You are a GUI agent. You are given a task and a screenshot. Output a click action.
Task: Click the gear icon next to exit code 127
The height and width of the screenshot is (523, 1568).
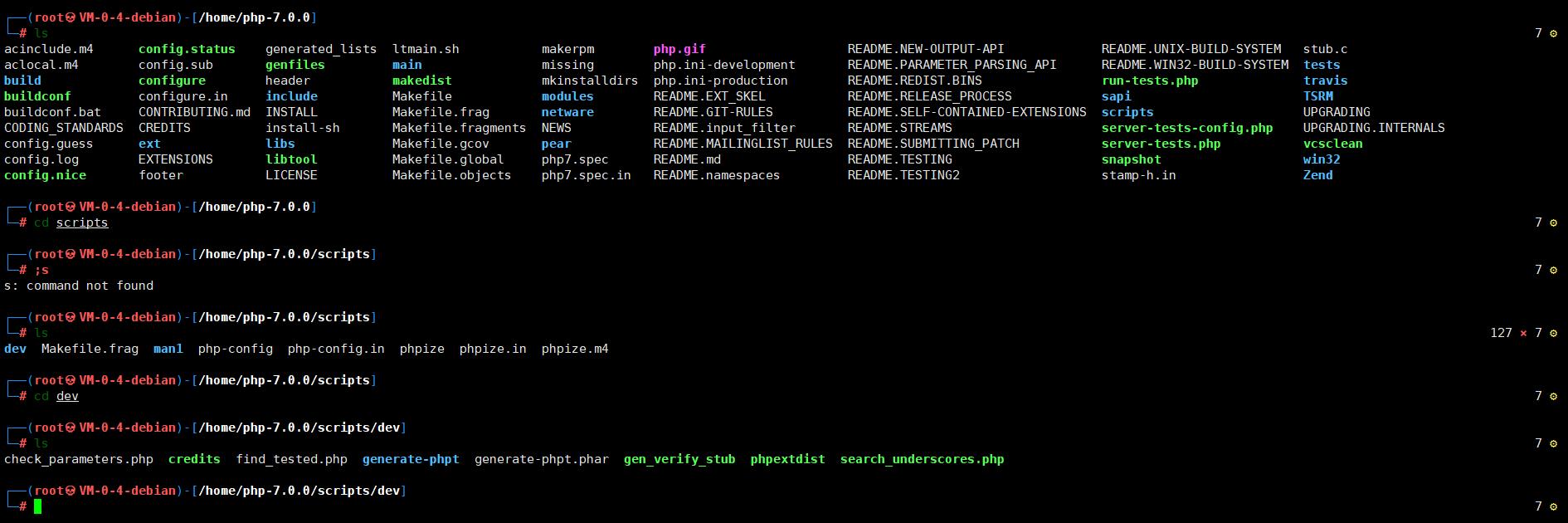(x=1553, y=333)
